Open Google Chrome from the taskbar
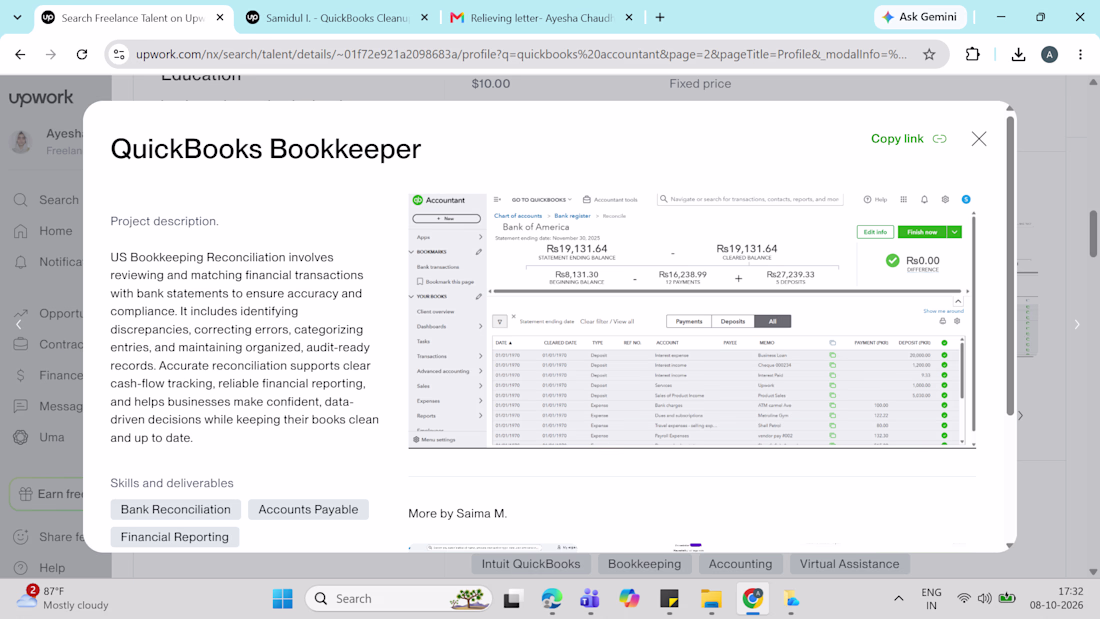 point(752,599)
